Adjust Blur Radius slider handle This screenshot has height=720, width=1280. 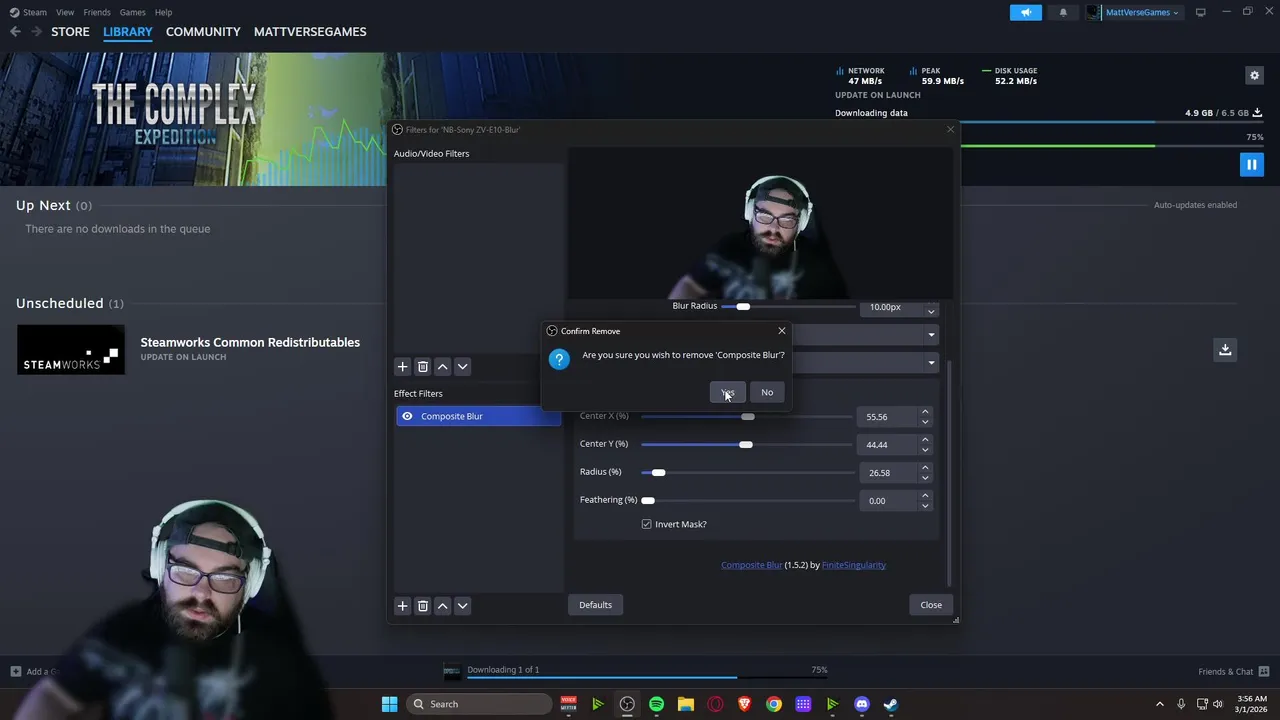point(743,307)
